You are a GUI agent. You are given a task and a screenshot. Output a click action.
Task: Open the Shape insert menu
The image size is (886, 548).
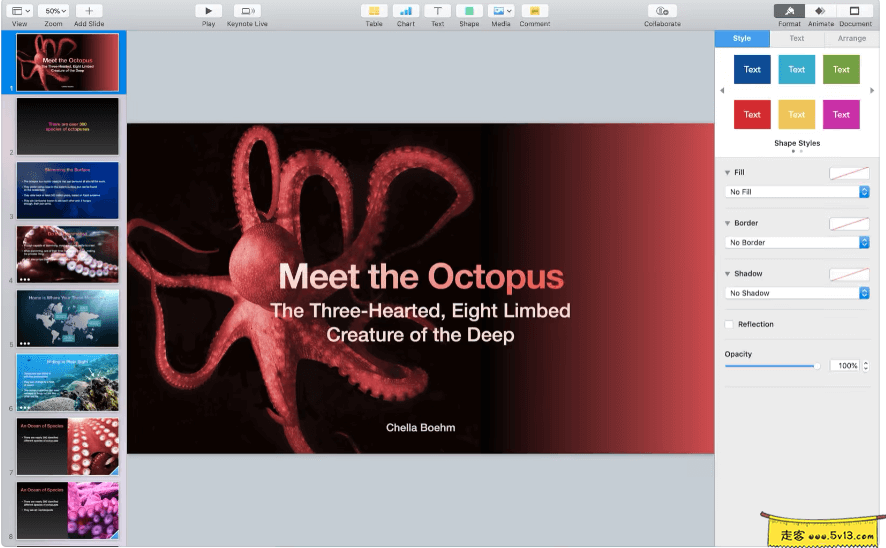[x=469, y=11]
